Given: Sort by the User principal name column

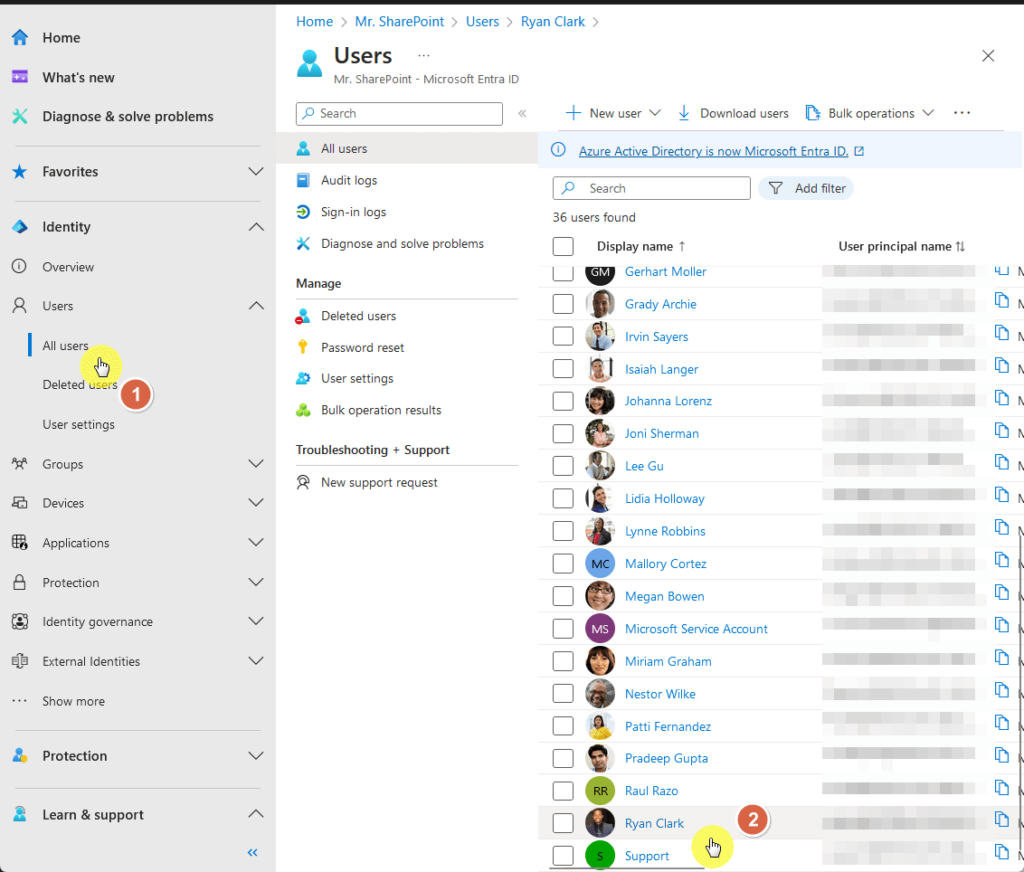Looking at the screenshot, I should [901, 246].
